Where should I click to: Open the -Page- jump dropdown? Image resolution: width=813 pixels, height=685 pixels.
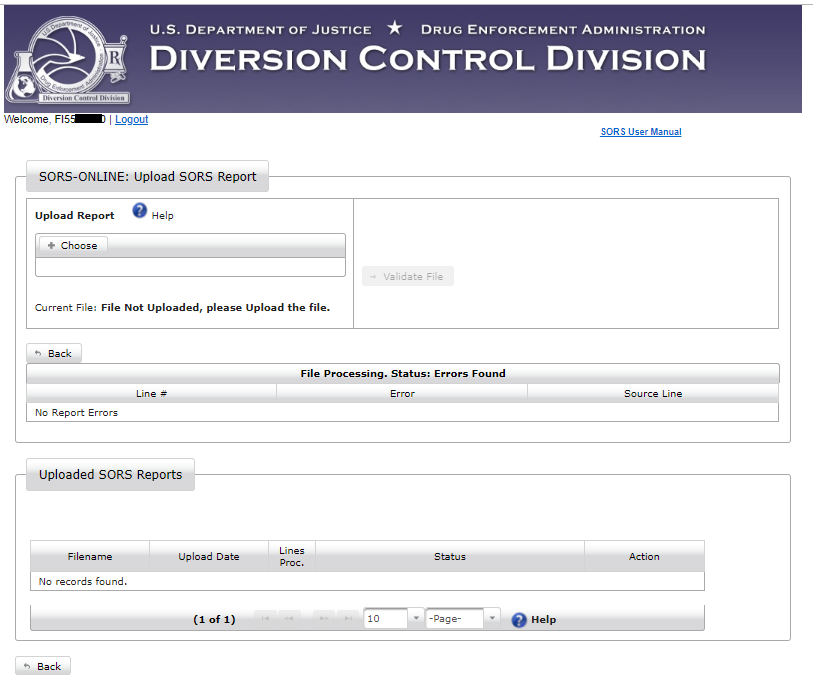[462, 618]
